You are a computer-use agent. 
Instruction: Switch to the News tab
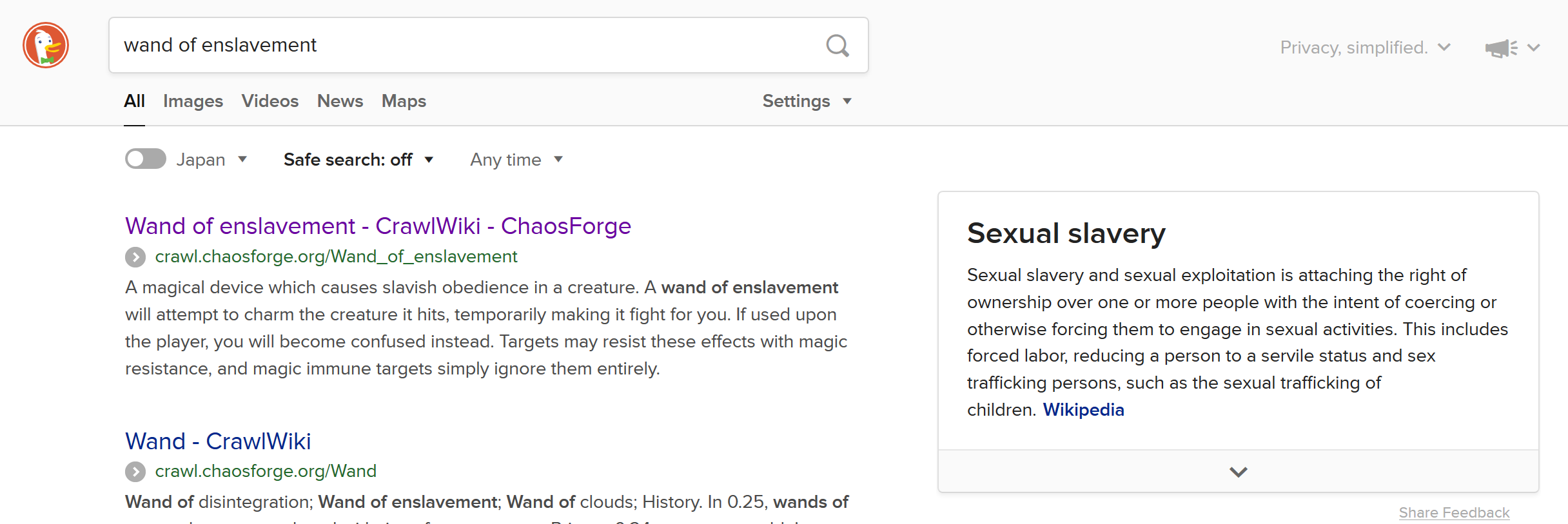[340, 101]
